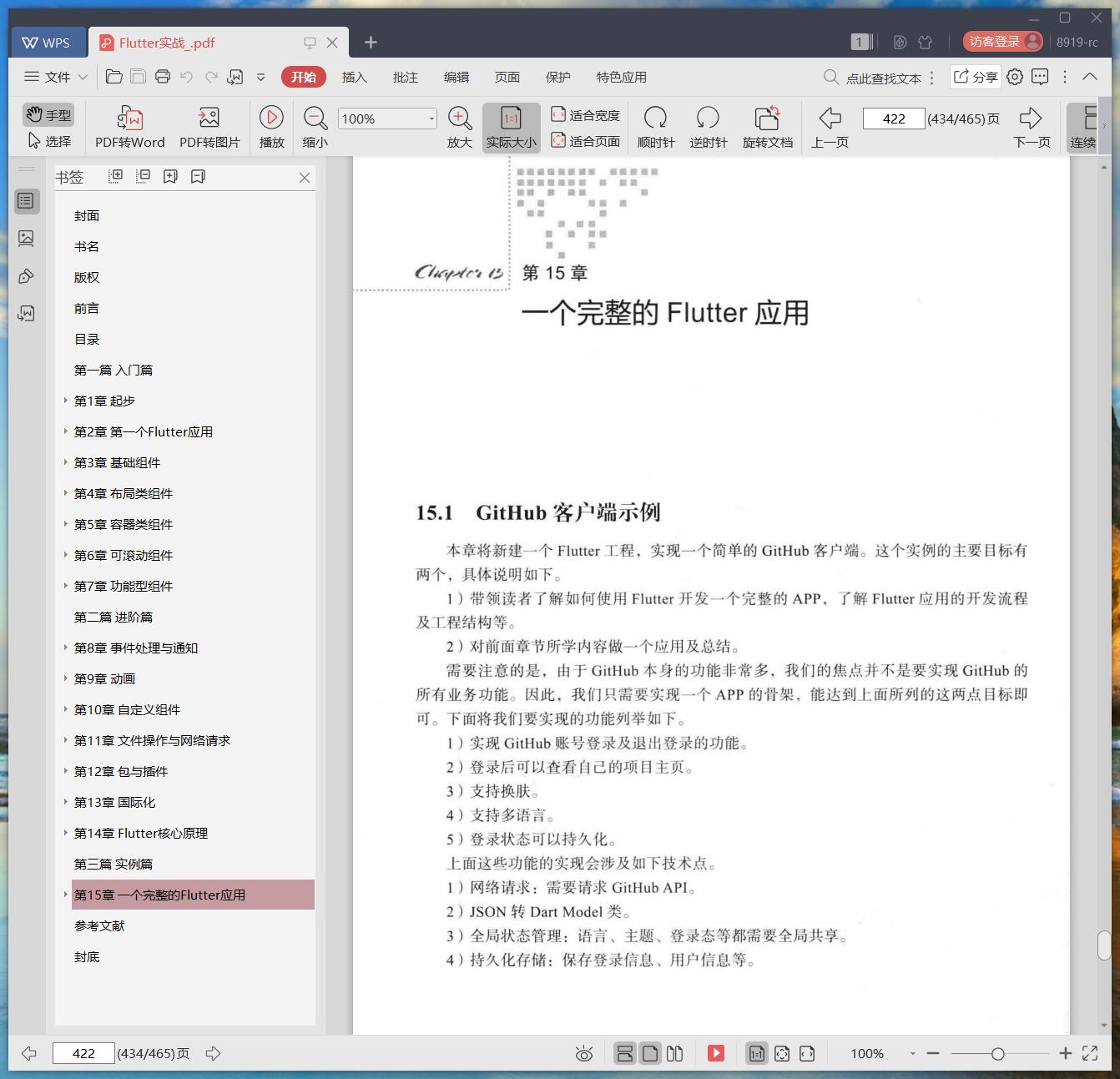Start slideshow with the 播放 icon
The image size is (1120, 1079).
point(271,118)
